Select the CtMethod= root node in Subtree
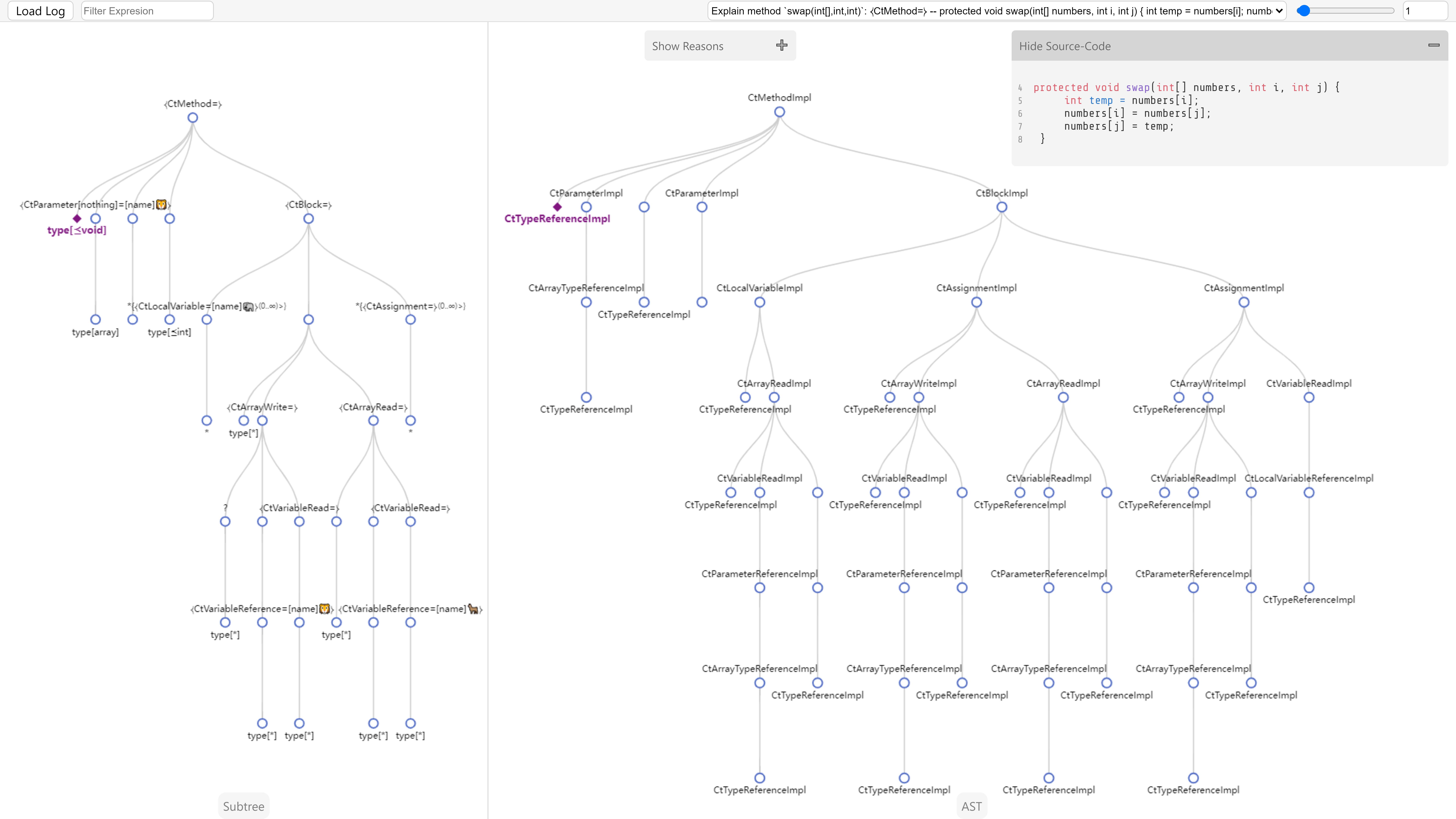The height and width of the screenshot is (819, 1456). pyautogui.click(x=193, y=118)
